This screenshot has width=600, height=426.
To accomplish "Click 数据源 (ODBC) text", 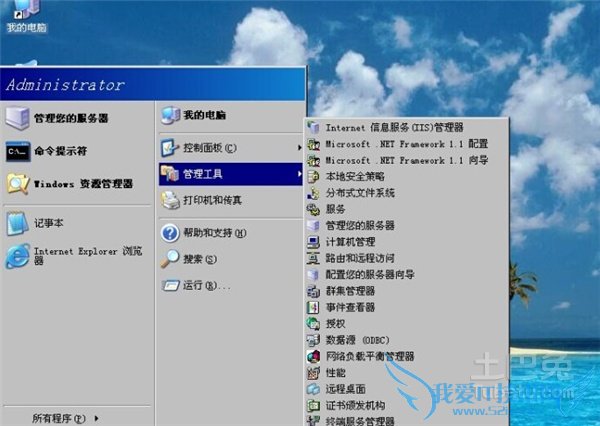I will tap(357, 340).
